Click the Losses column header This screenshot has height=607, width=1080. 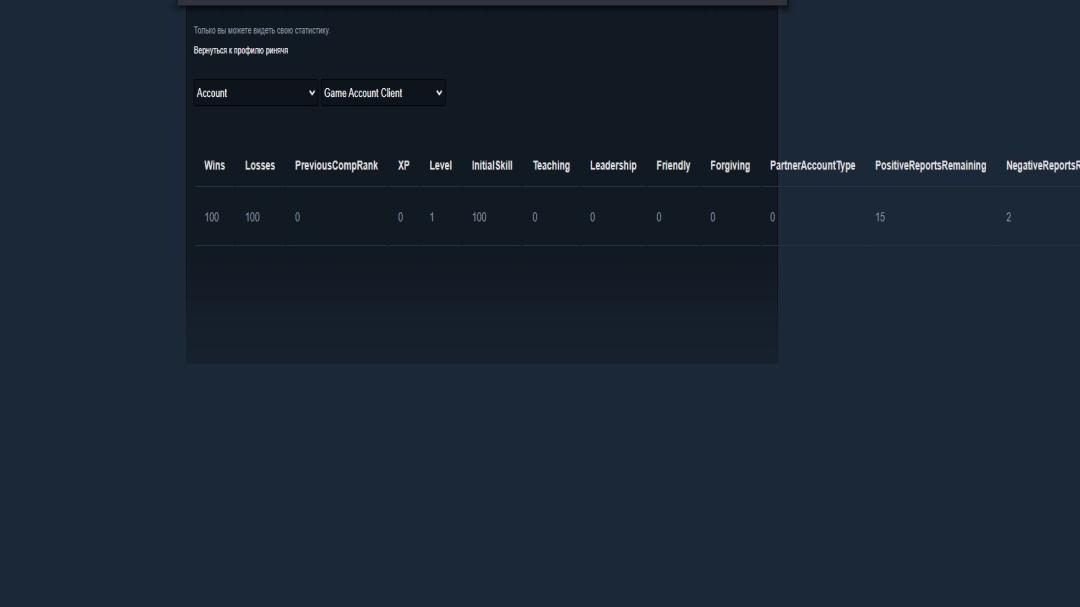(x=260, y=165)
